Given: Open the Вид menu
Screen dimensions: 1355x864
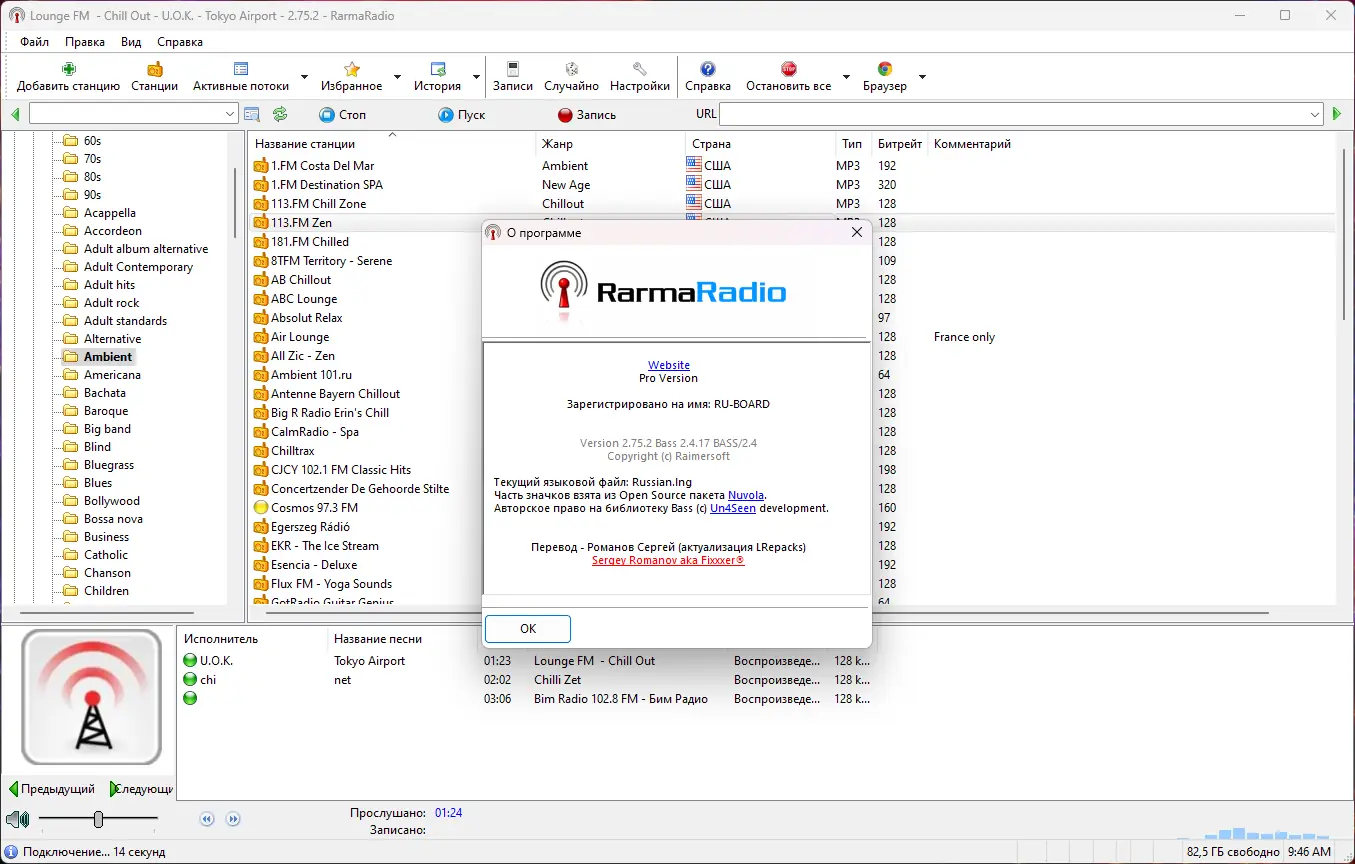Looking at the screenshot, I should (131, 42).
